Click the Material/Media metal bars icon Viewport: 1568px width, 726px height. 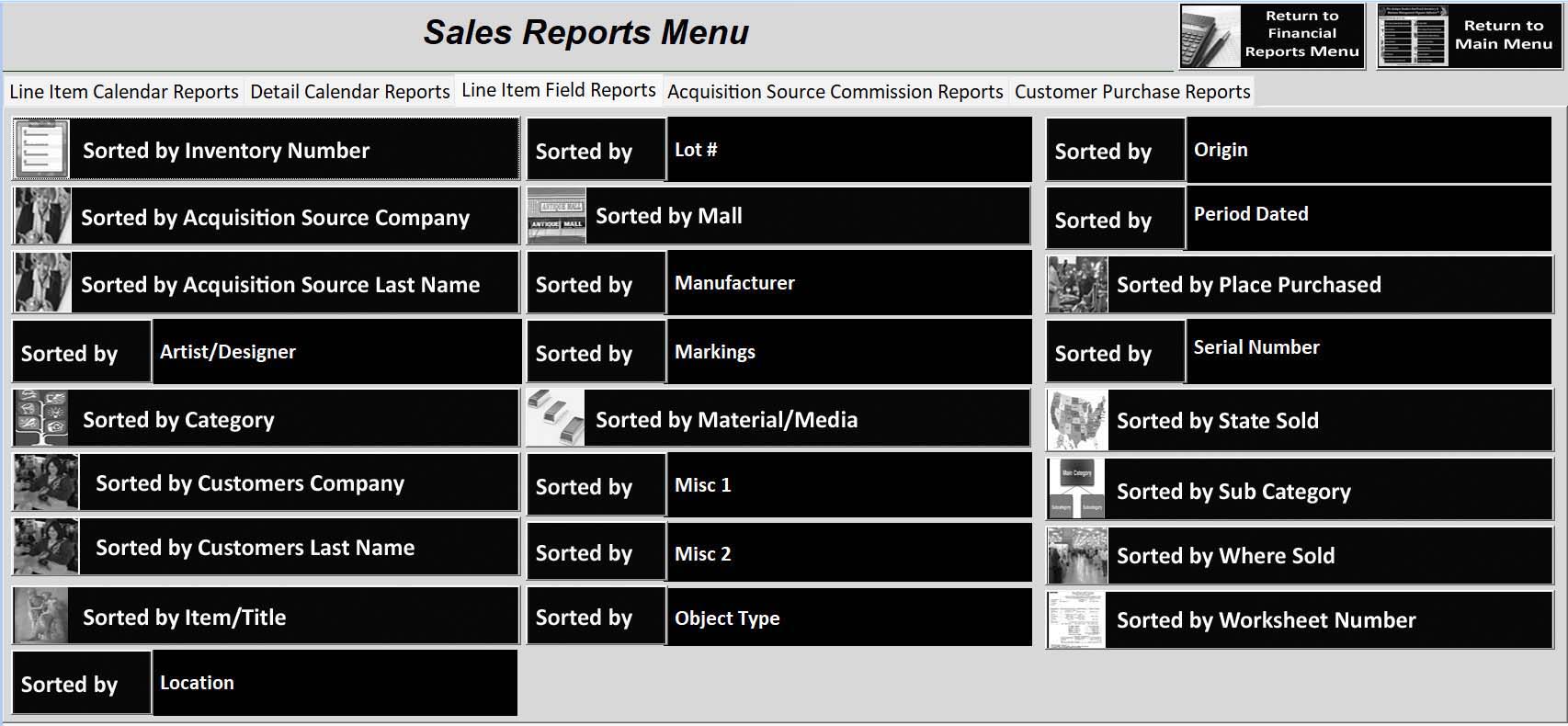[x=555, y=418]
